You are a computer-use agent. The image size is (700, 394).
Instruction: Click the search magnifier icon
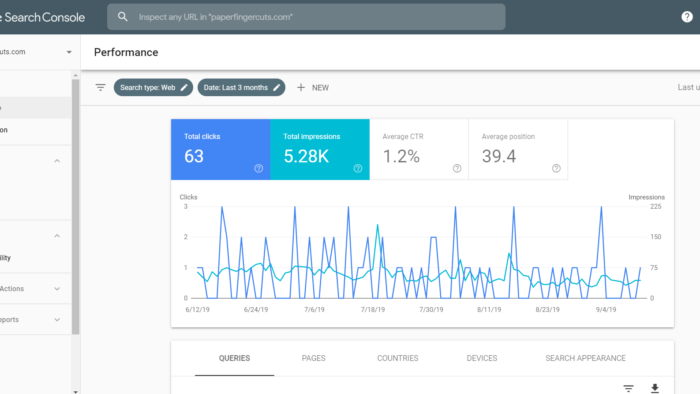[x=122, y=17]
